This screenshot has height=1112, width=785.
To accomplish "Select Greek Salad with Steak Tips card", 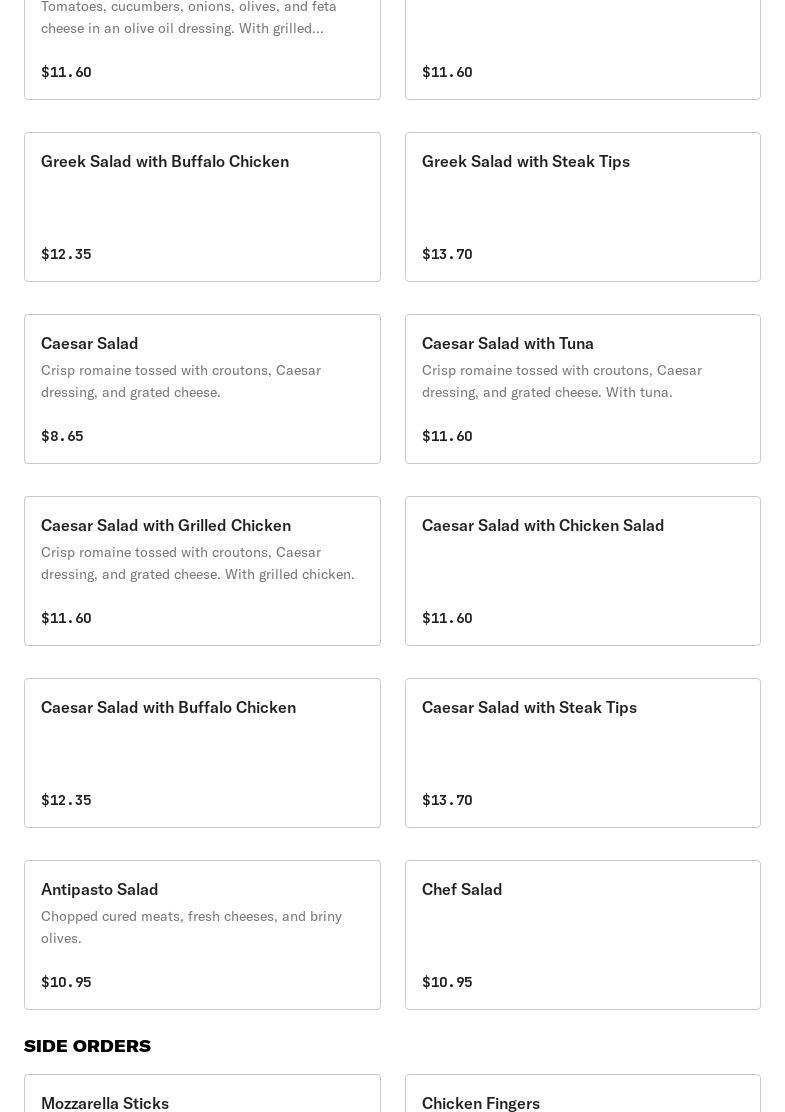I will (583, 207).
